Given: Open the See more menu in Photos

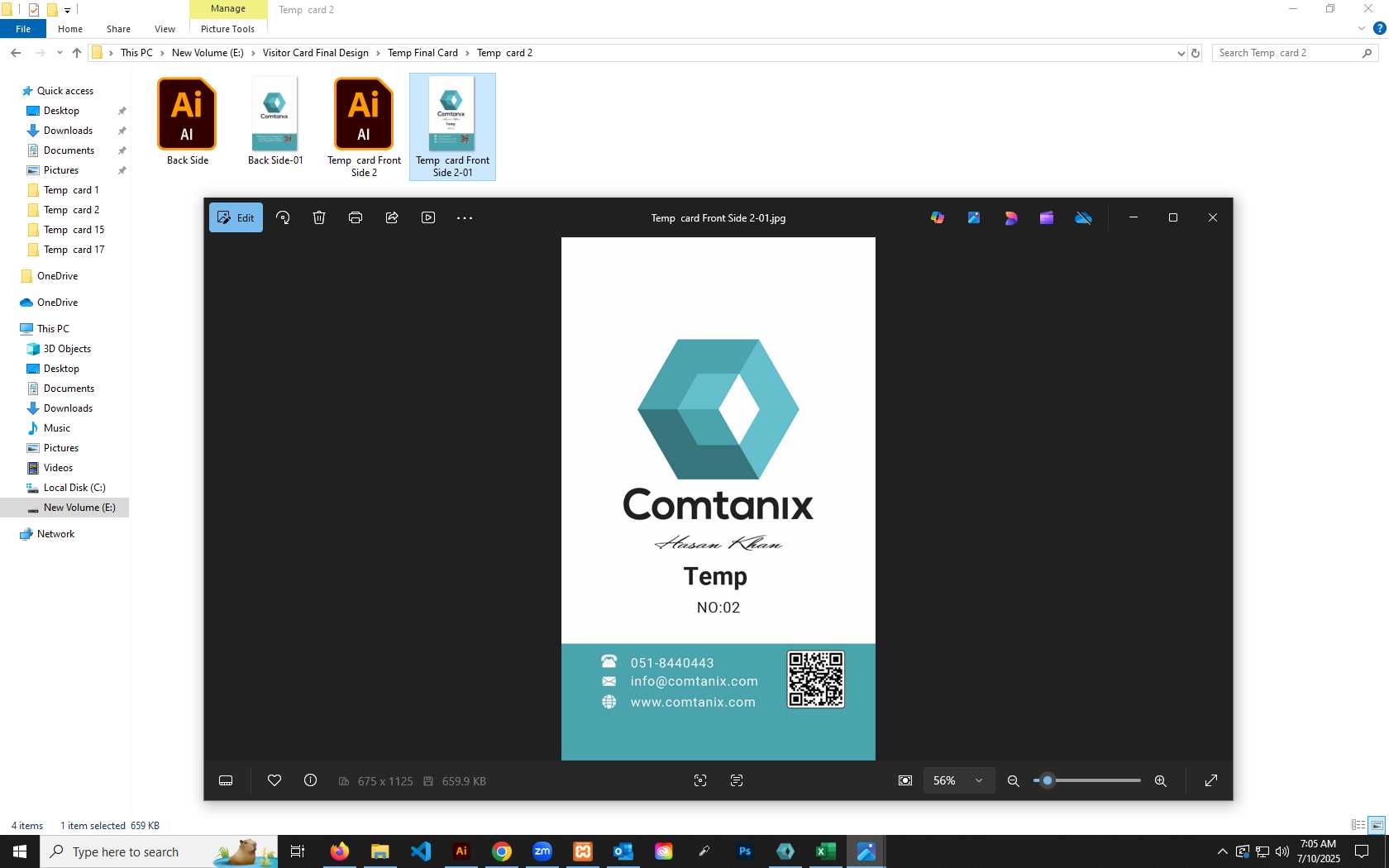Looking at the screenshot, I should pyautogui.click(x=465, y=217).
